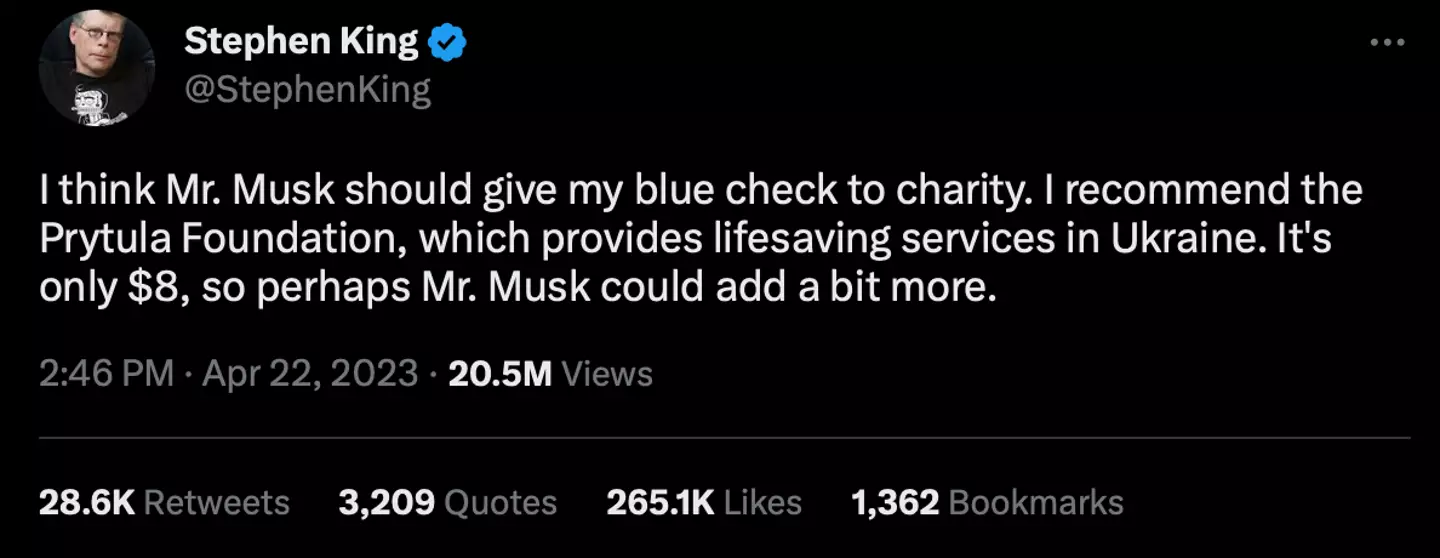
Task: Click the blue verified checkmark badge
Action: click(447, 42)
